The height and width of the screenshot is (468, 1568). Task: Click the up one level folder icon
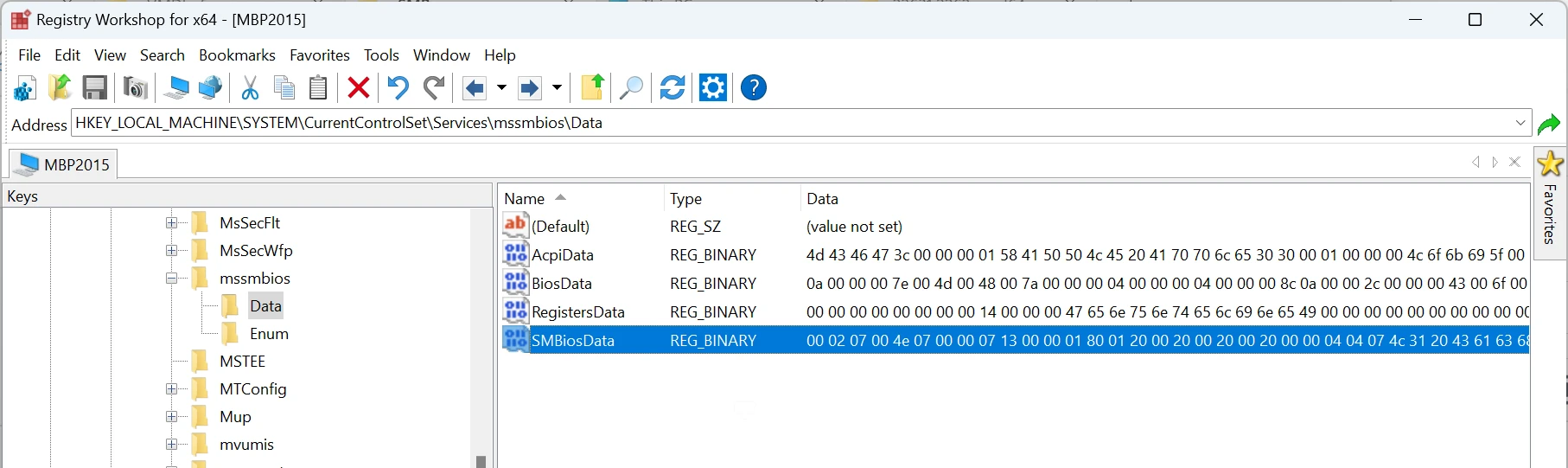[x=593, y=87]
